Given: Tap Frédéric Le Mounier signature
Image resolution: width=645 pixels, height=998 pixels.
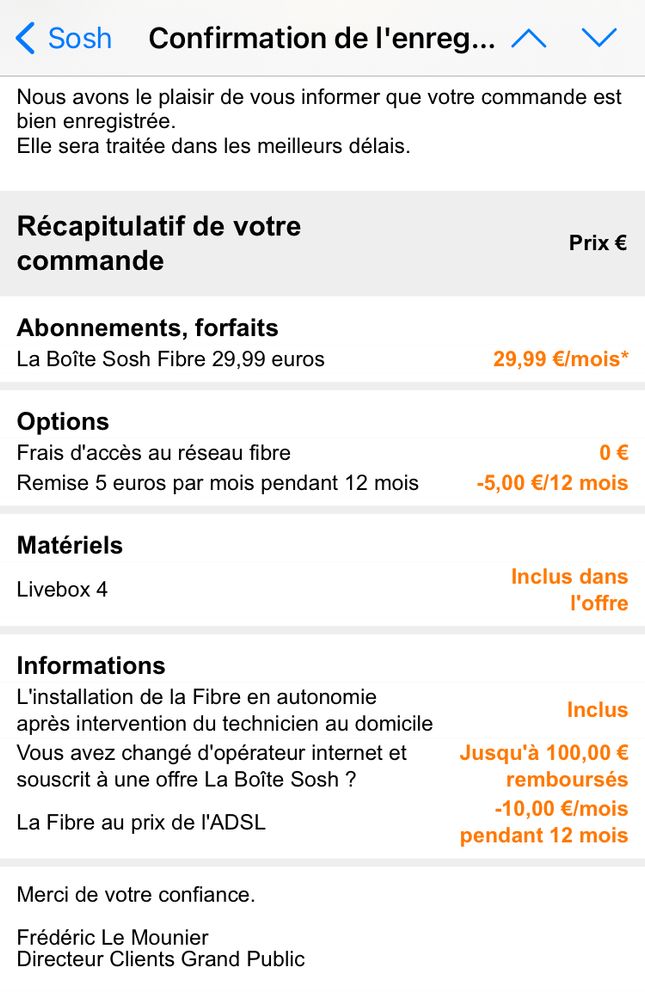Looking at the screenshot, I should [x=113, y=938].
